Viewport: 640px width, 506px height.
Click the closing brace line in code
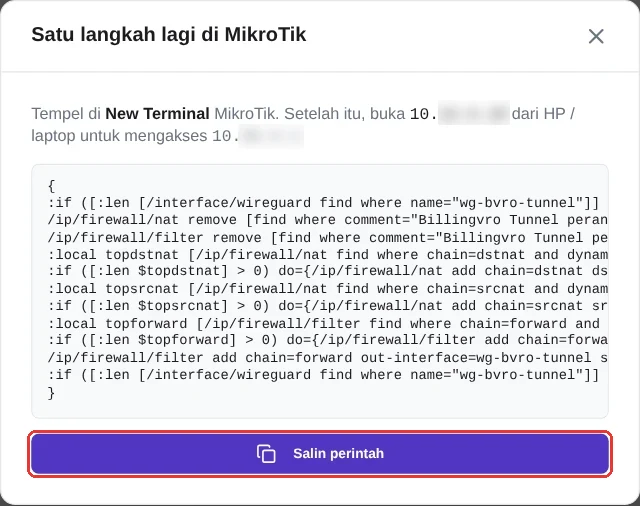[x=51, y=393]
